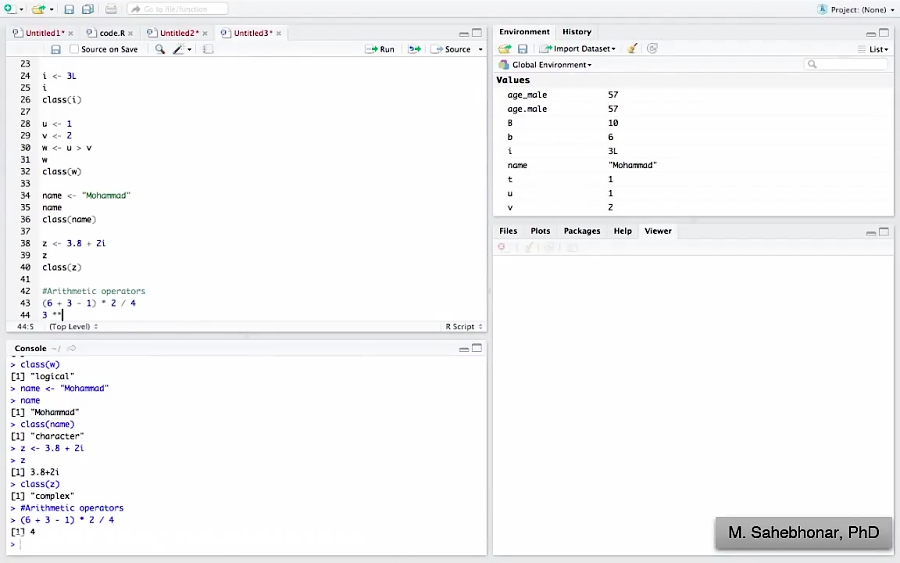Minimize the source editor pane

pos(464,34)
